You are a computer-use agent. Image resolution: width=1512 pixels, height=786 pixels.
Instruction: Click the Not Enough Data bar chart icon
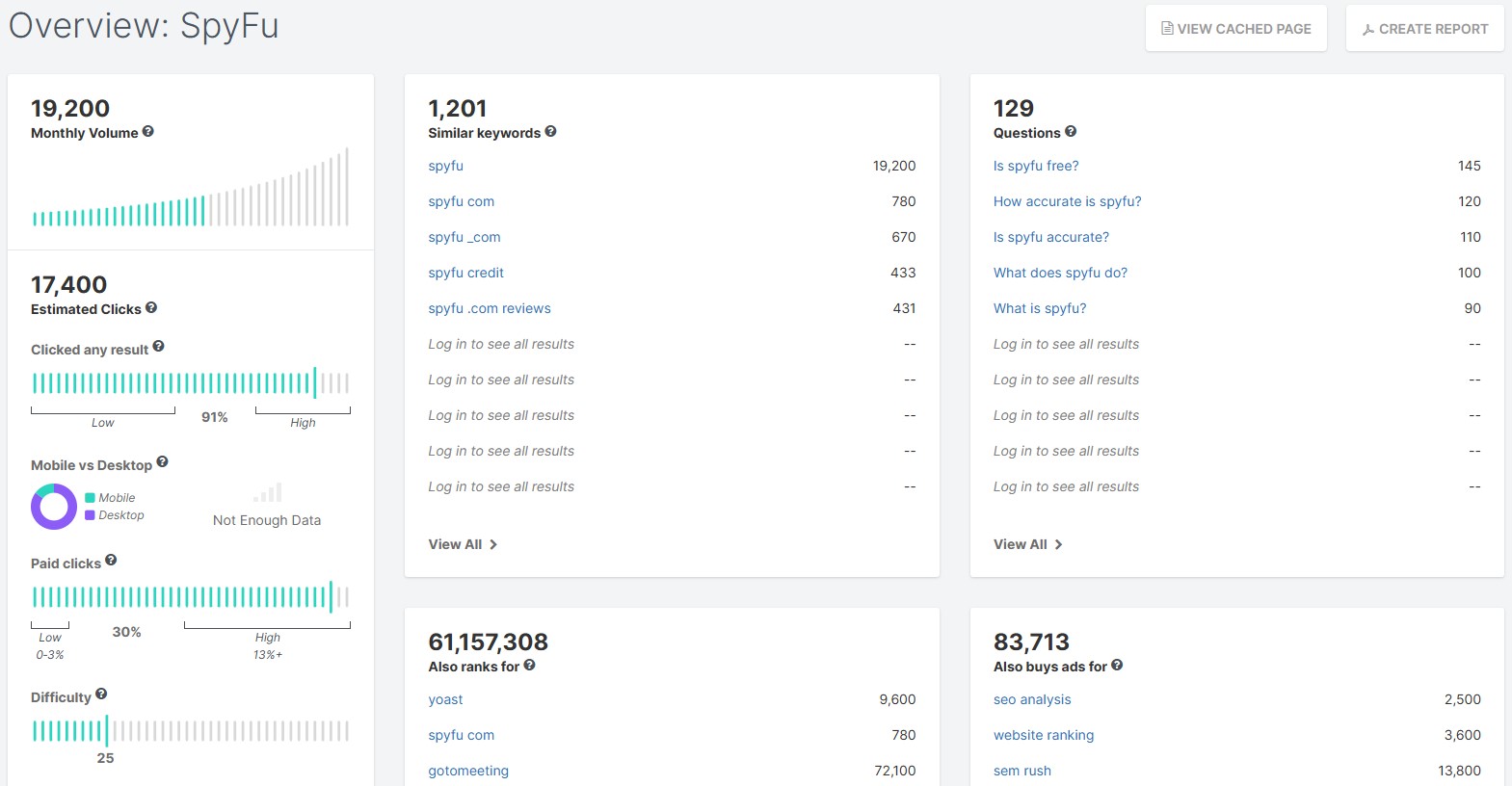pyautogui.click(x=267, y=493)
